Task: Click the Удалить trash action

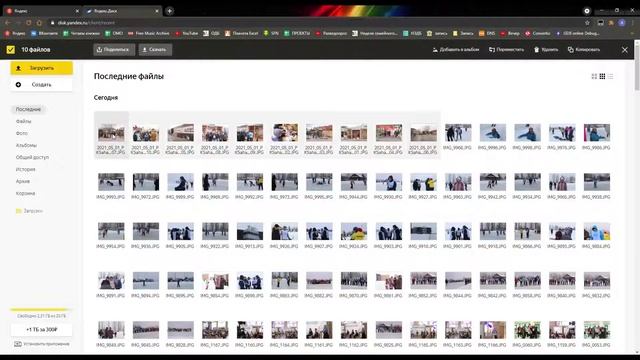Action: (546, 50)
